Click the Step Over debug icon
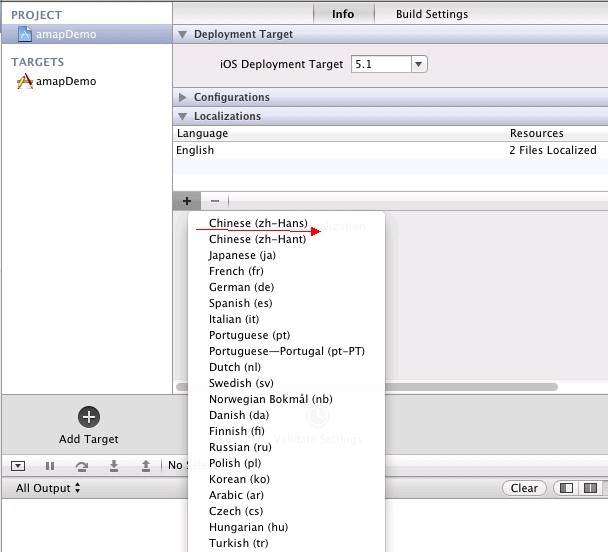This screenshot has width=608, height=552. [x=82, y=466]
